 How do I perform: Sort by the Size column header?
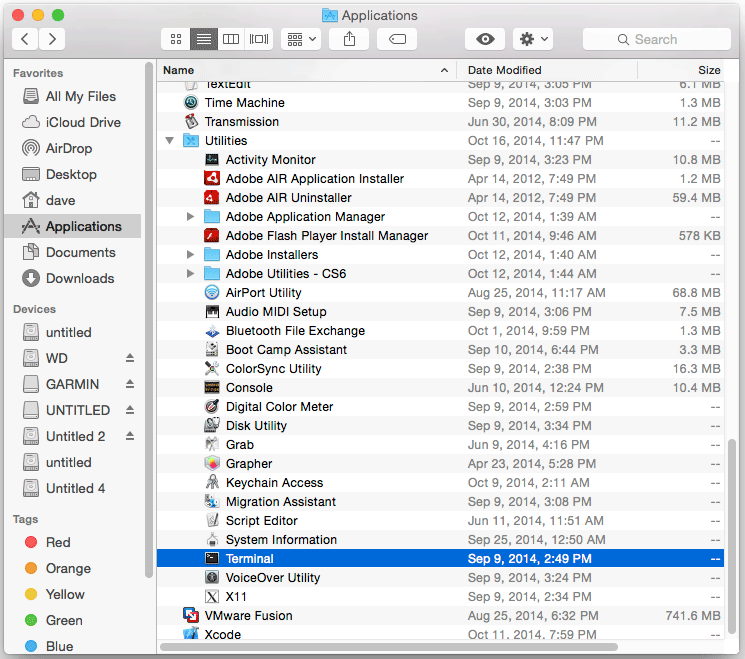point(681,70)
